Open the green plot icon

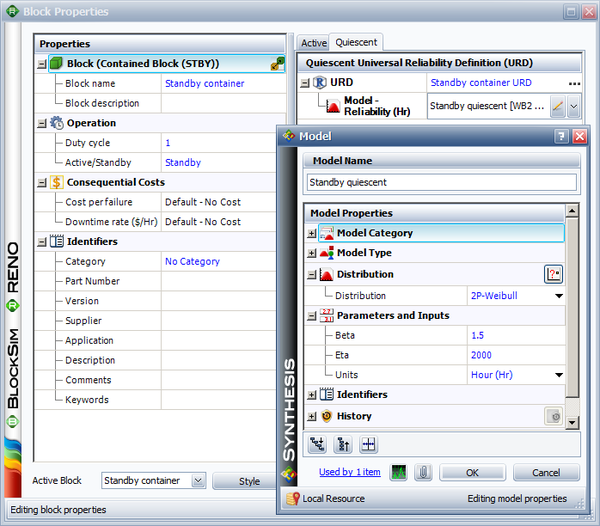click(x=398, y=472)
